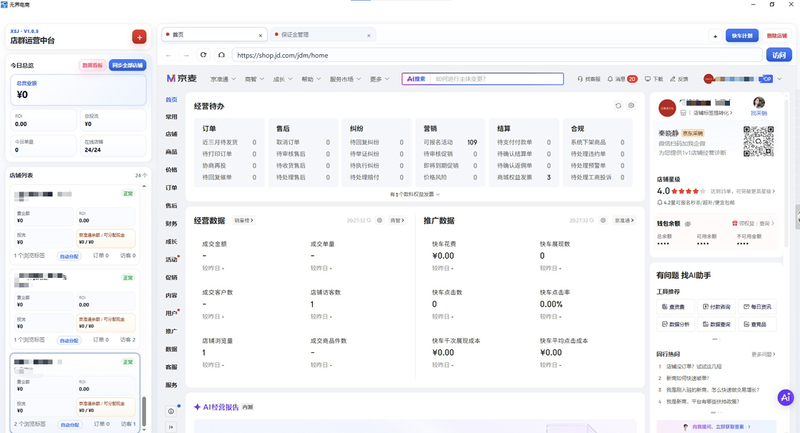Open 经营数据 settings gear icon
The image size is (800, 433).
pyautogui.click(x=379, y=220)
